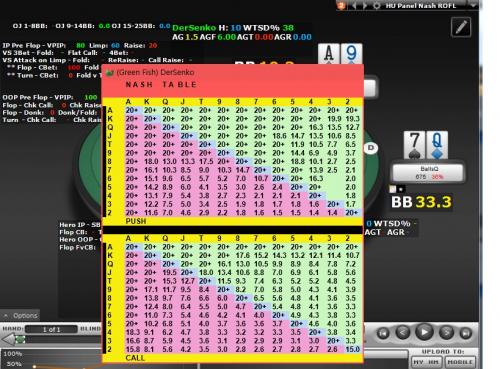Click the 'WTSD% 38' stat

(268, 28)
